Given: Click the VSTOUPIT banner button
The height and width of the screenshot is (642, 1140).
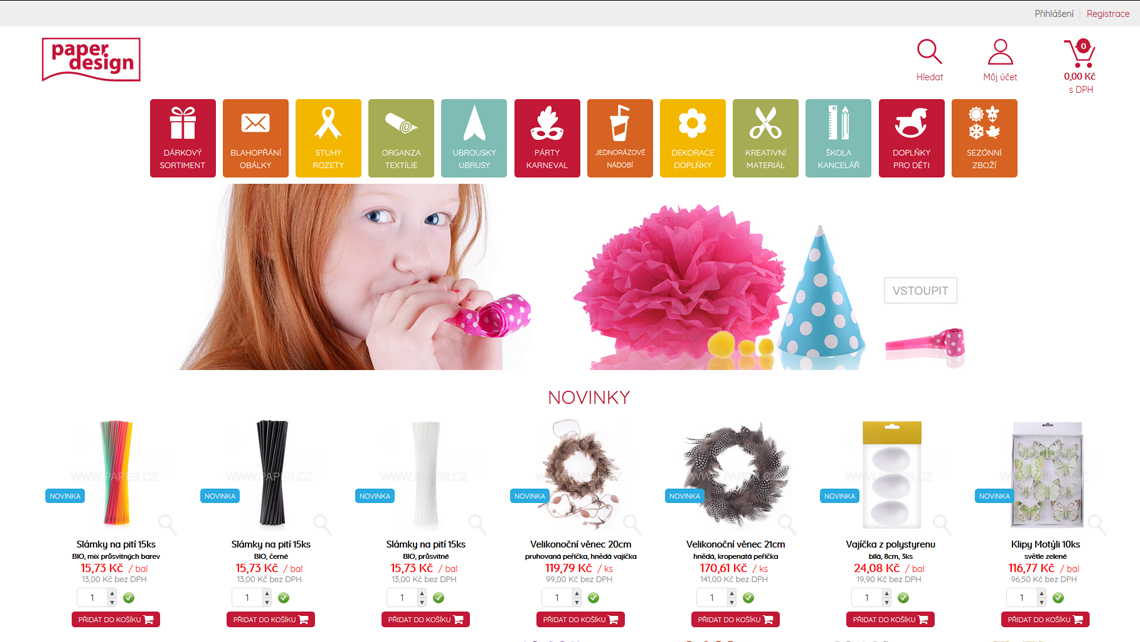Looking at the screenshot, I should coord(920,290).
